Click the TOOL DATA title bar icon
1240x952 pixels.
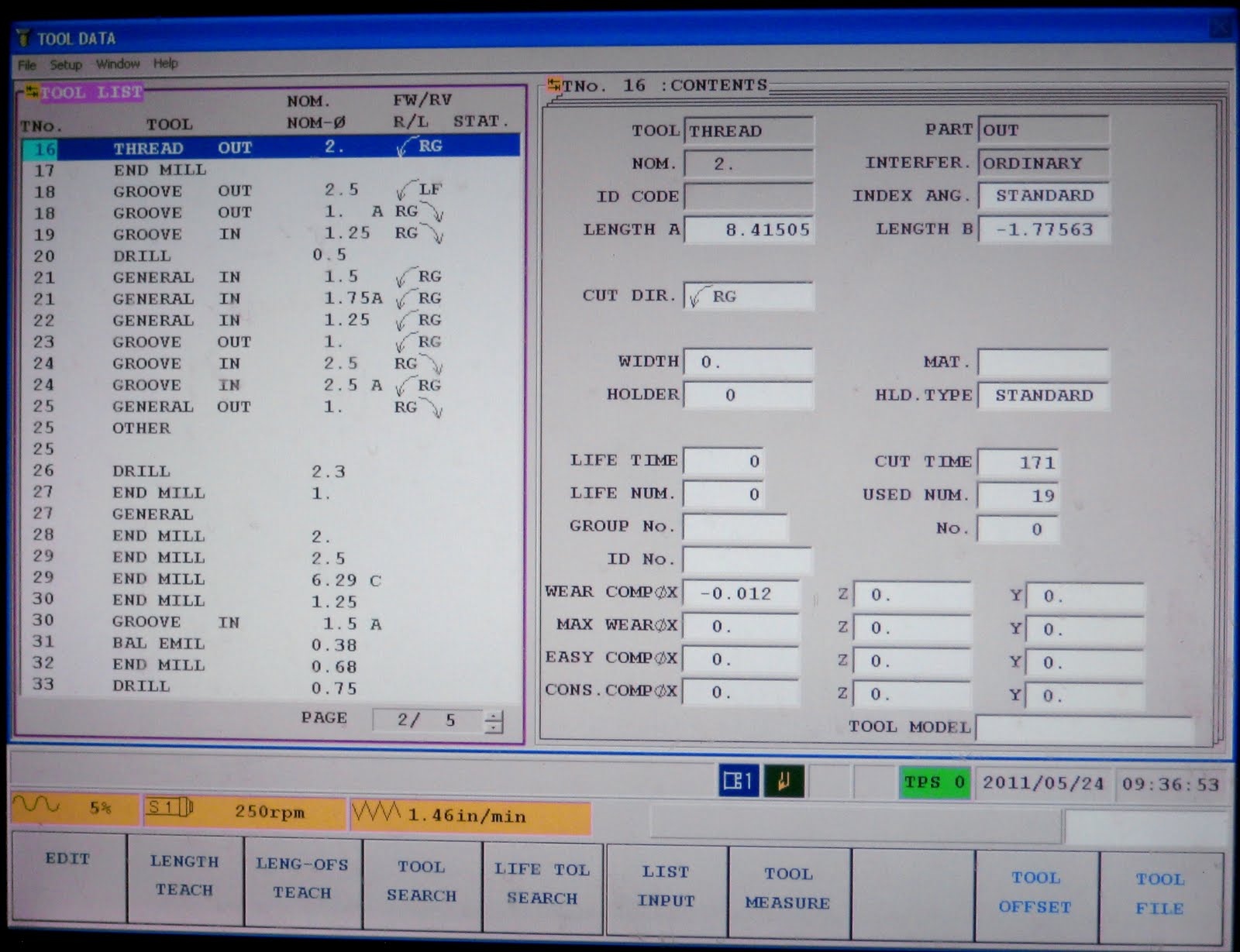pos(25,37)
